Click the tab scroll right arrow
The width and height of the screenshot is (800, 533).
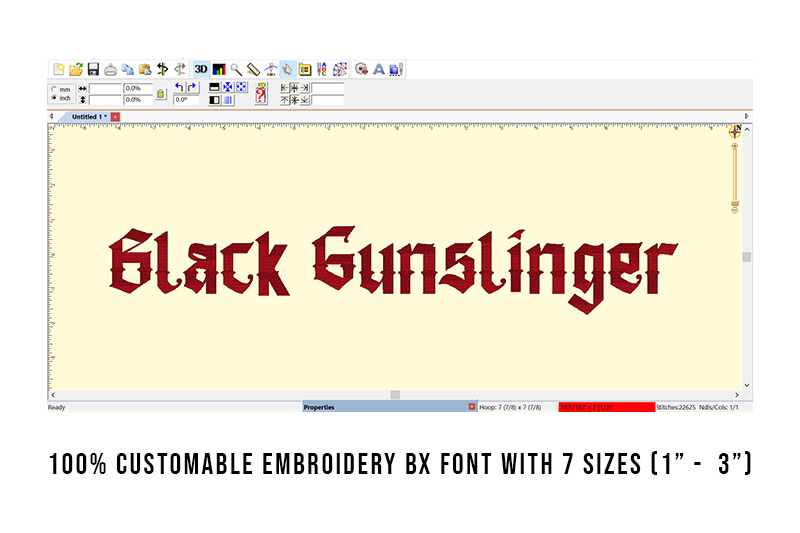746,116
